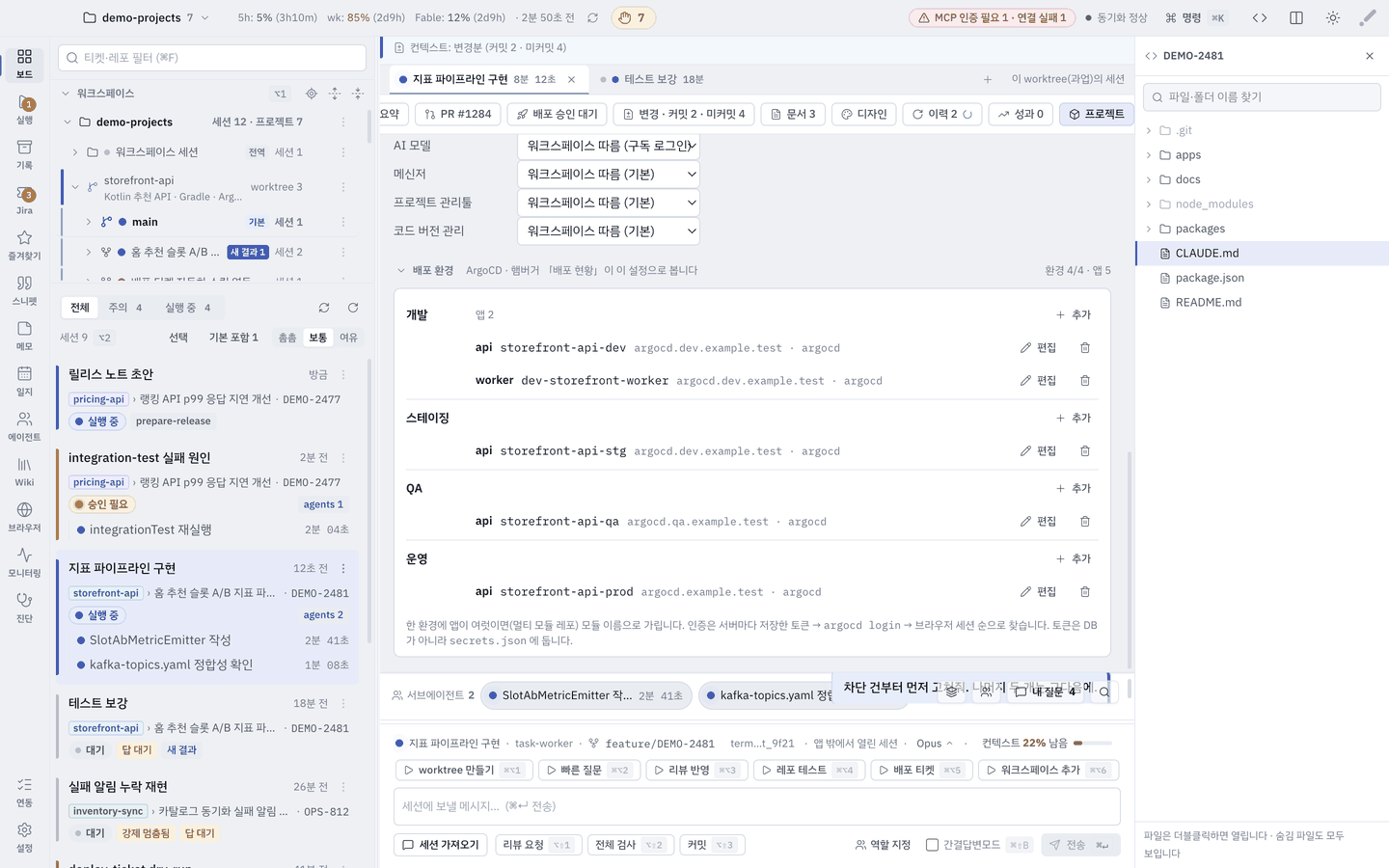Open the 모니터링 monitoring icon
Image resolution: width=1389 pixels, height=868 pixels.
(24, 562)
